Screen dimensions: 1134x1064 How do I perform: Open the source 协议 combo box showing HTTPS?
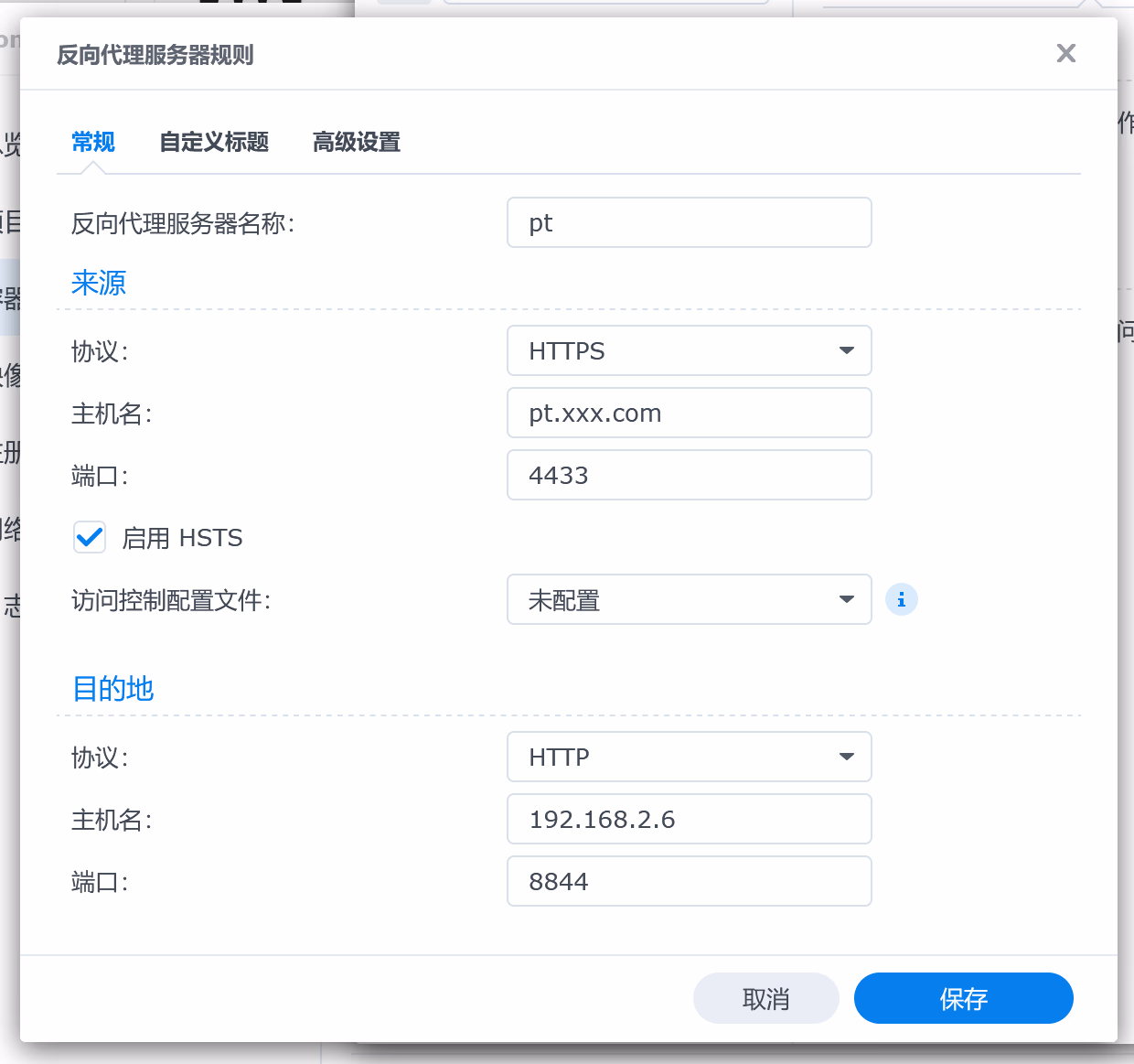coord(677,350)
